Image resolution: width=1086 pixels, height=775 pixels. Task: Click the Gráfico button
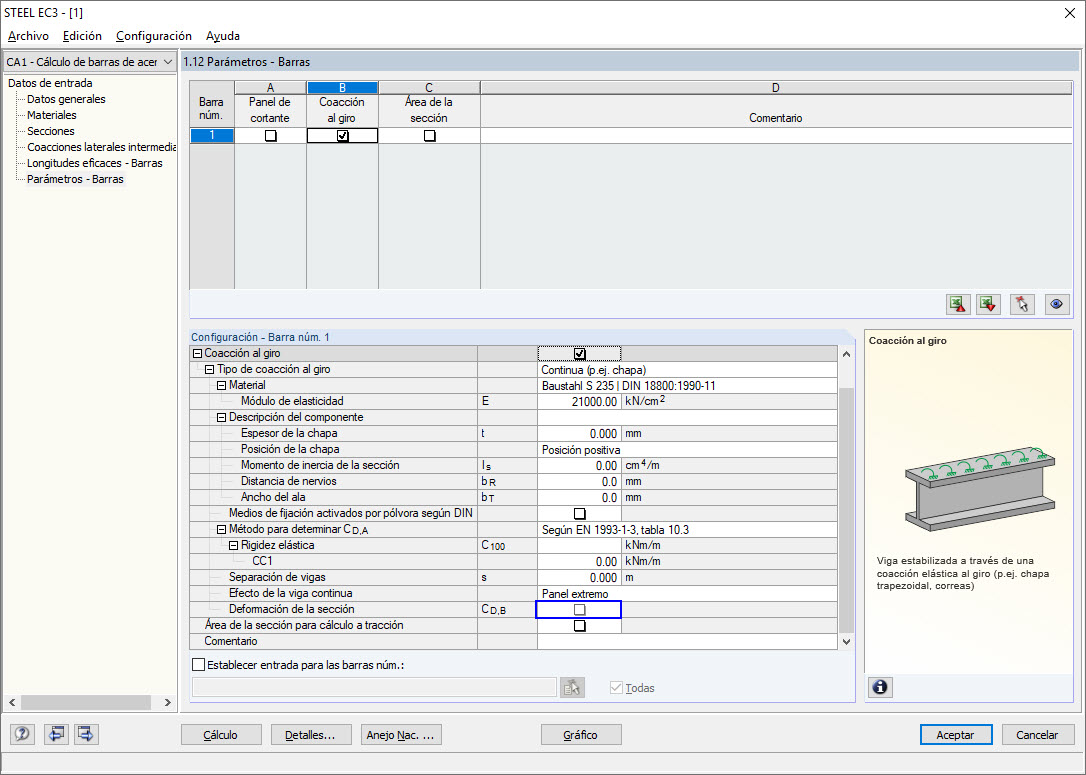click(581, 735)
